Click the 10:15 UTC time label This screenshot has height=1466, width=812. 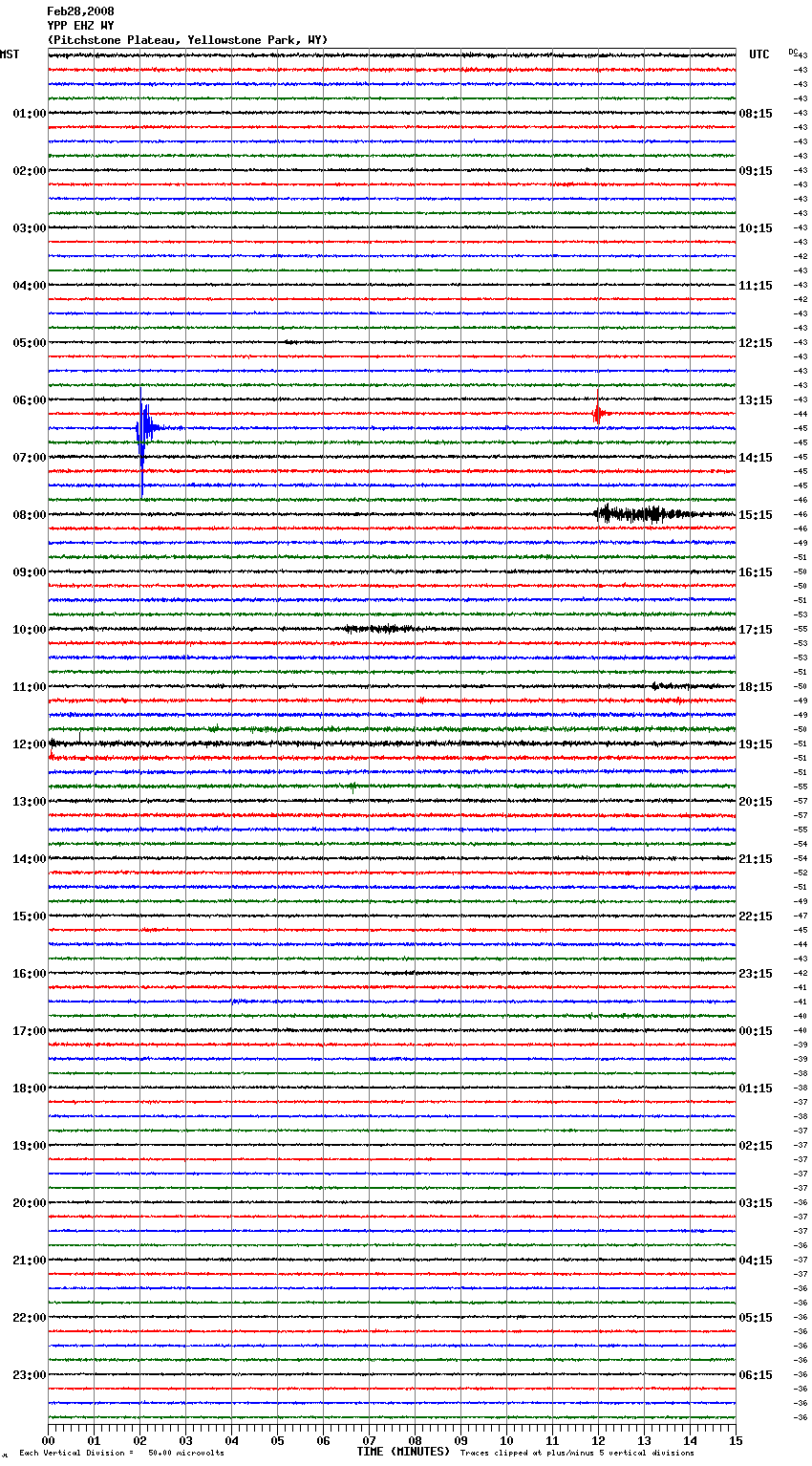point(756,228)
